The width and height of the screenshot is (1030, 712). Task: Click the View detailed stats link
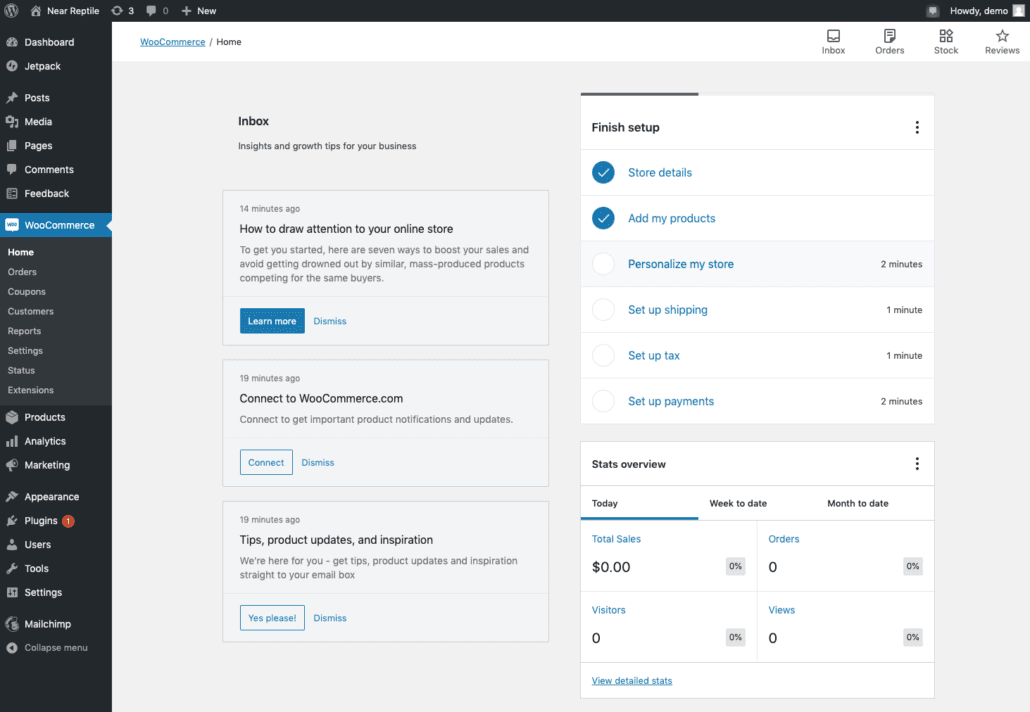pyautogui.click(x=632, y=681)
